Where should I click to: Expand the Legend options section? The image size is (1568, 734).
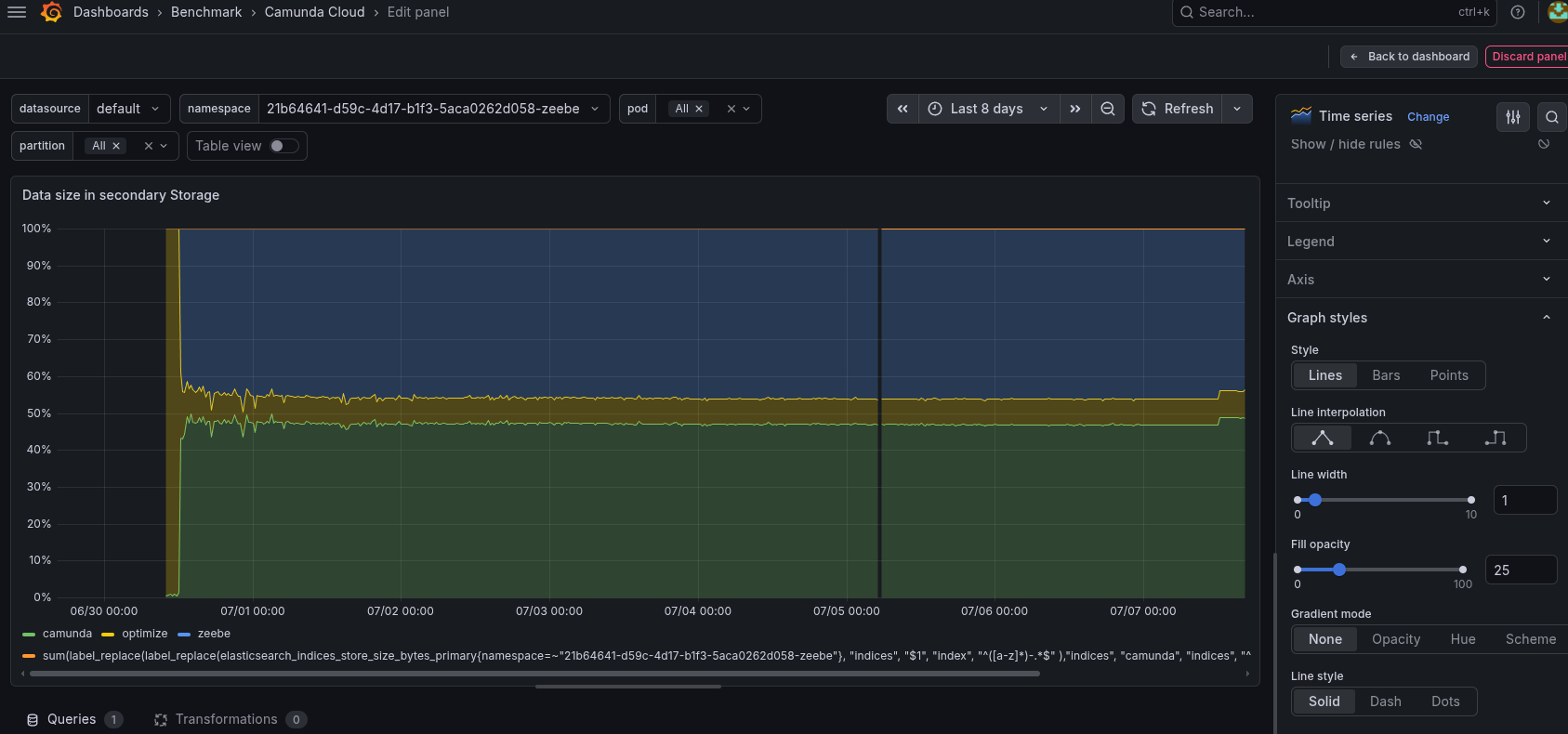click(x=1419, y=242)
